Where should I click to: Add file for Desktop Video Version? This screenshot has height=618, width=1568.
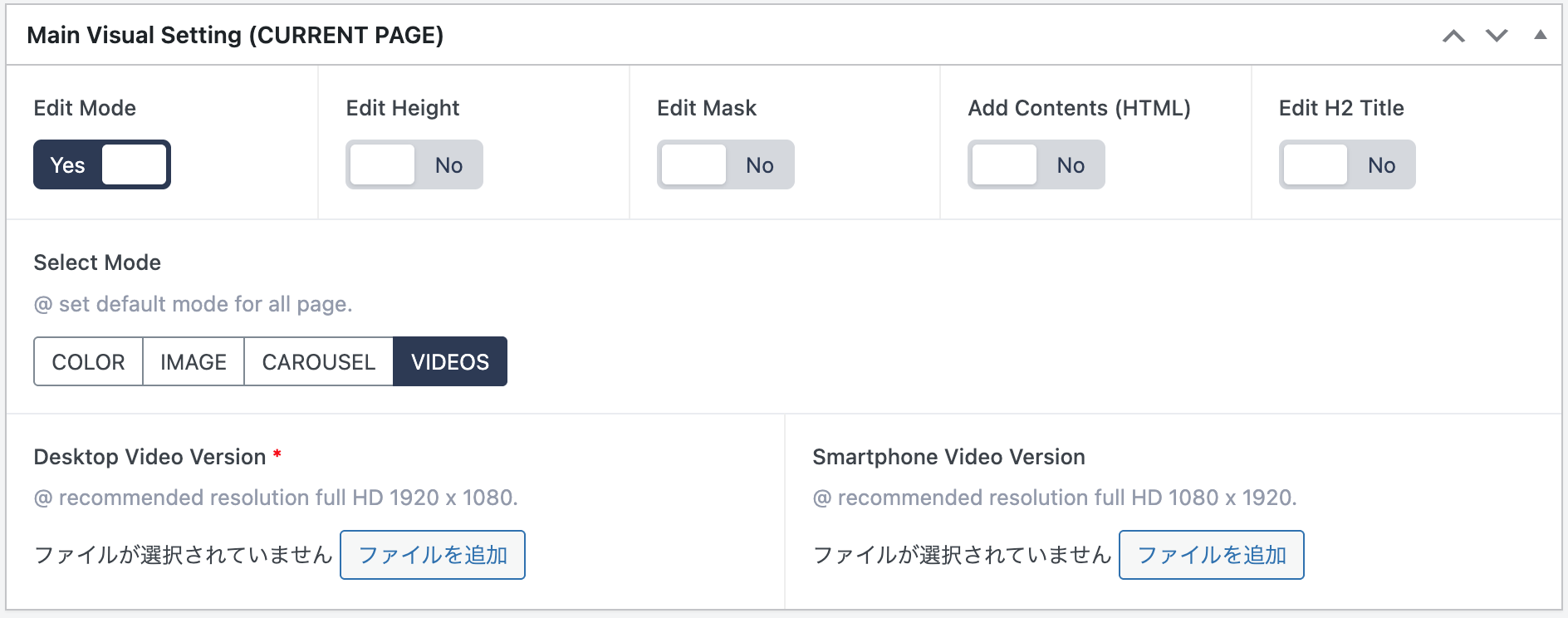click(x=433, y=555)
